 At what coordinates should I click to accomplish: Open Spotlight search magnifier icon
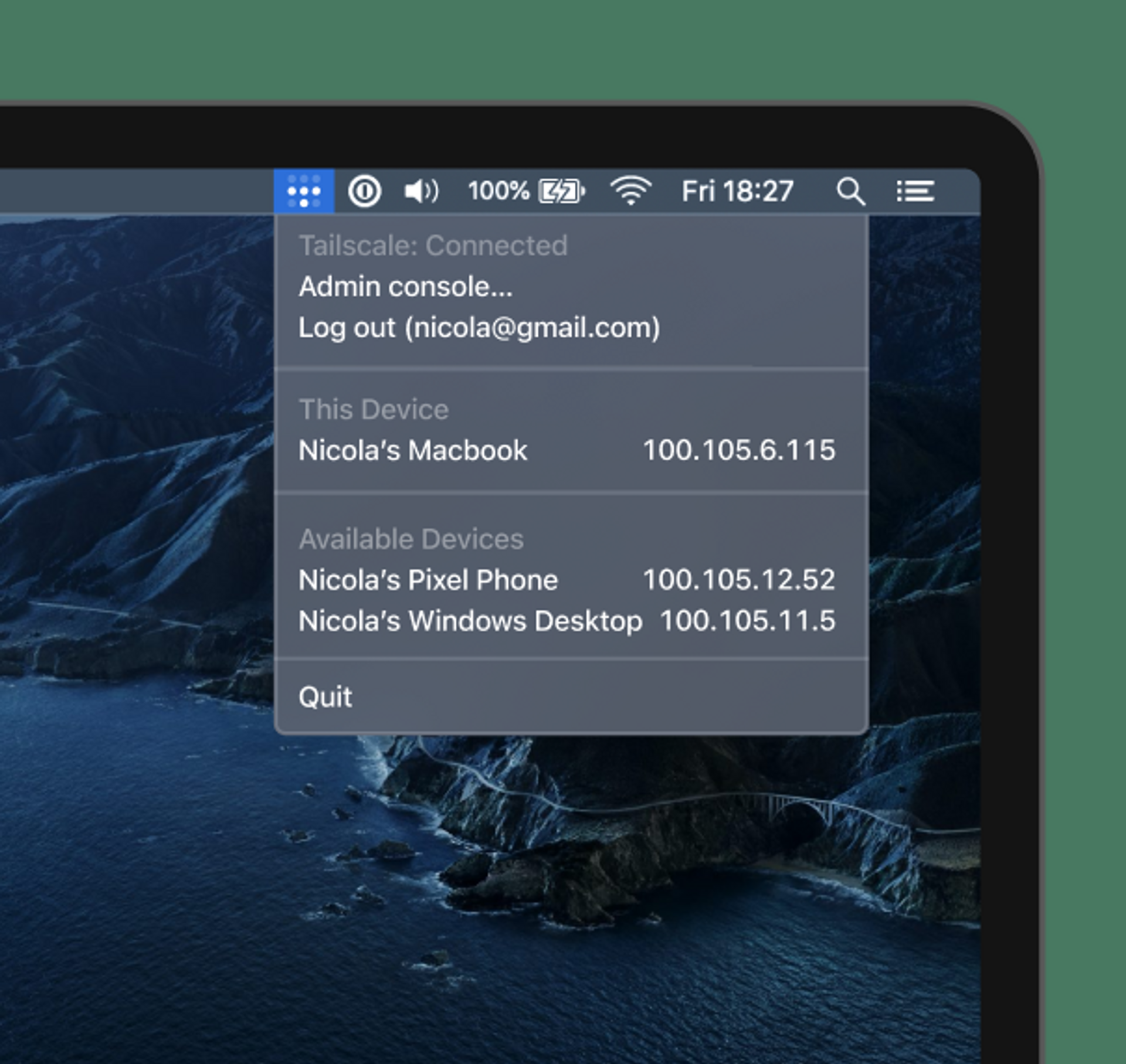tap(850, 191)
